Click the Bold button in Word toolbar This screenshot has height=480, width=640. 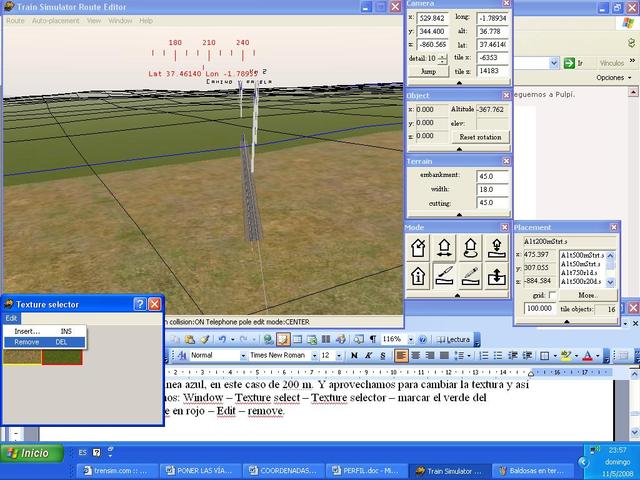pos(353,355)
